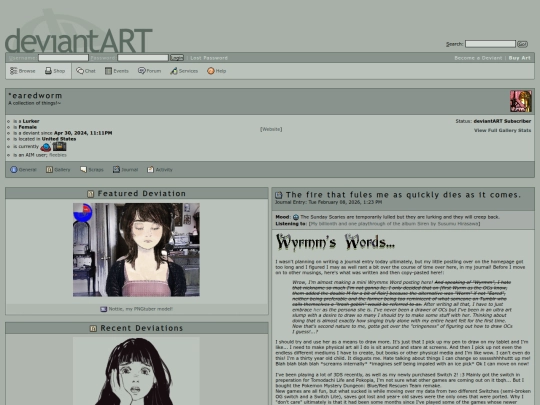Open the Nottie PNGtuber model link
This screenshot has width=540, height=405.
pos(141,309)
